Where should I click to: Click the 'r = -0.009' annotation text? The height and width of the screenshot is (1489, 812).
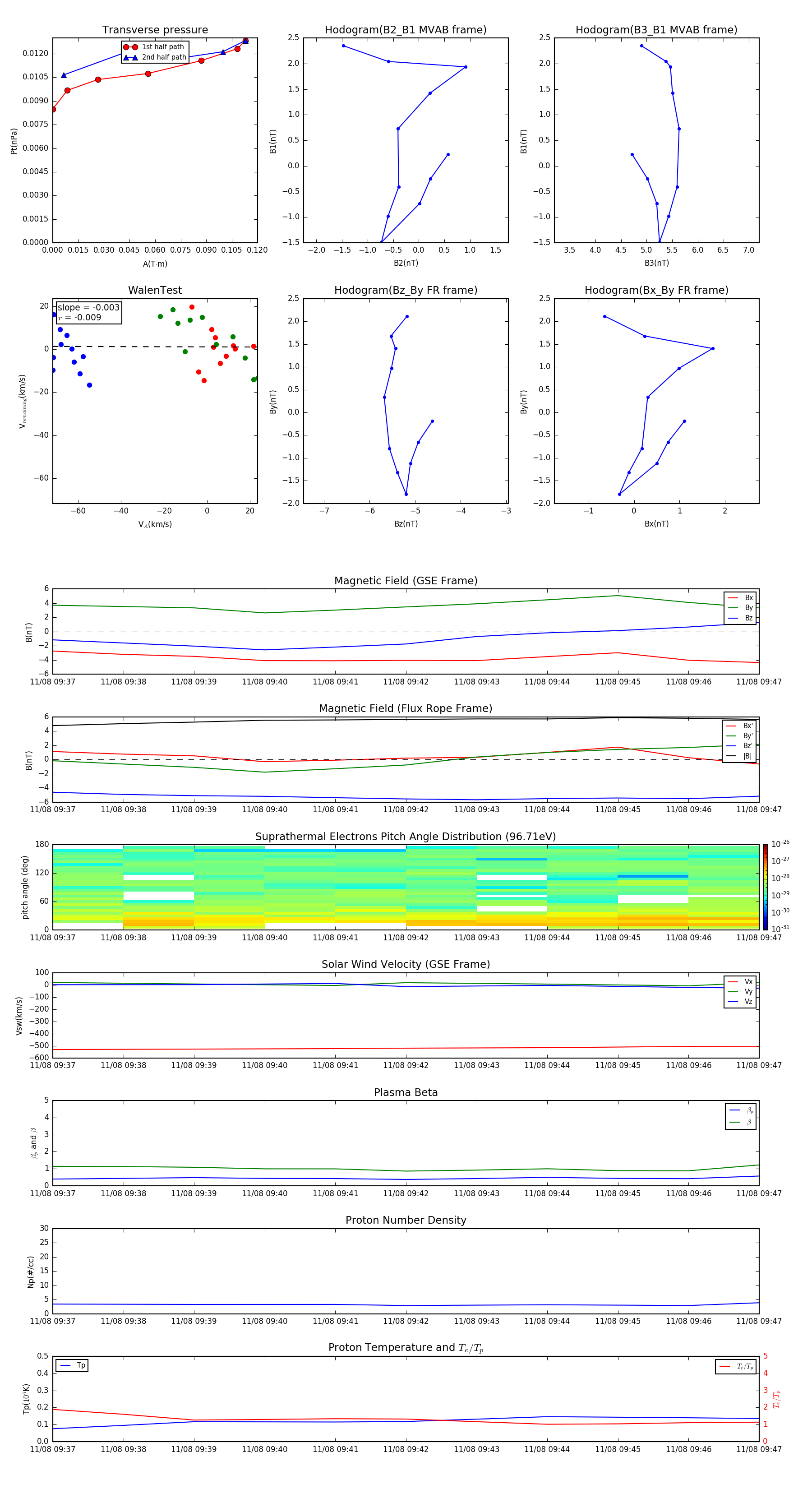pyautogui.click(x=80, y=317)
